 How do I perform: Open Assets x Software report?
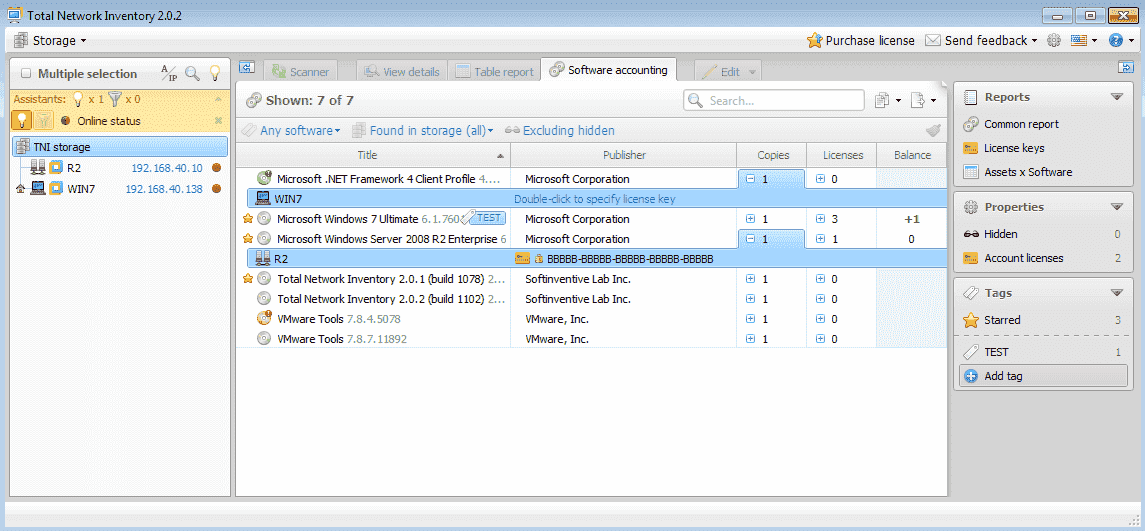pyautogui.click(x=1027, y=172)
